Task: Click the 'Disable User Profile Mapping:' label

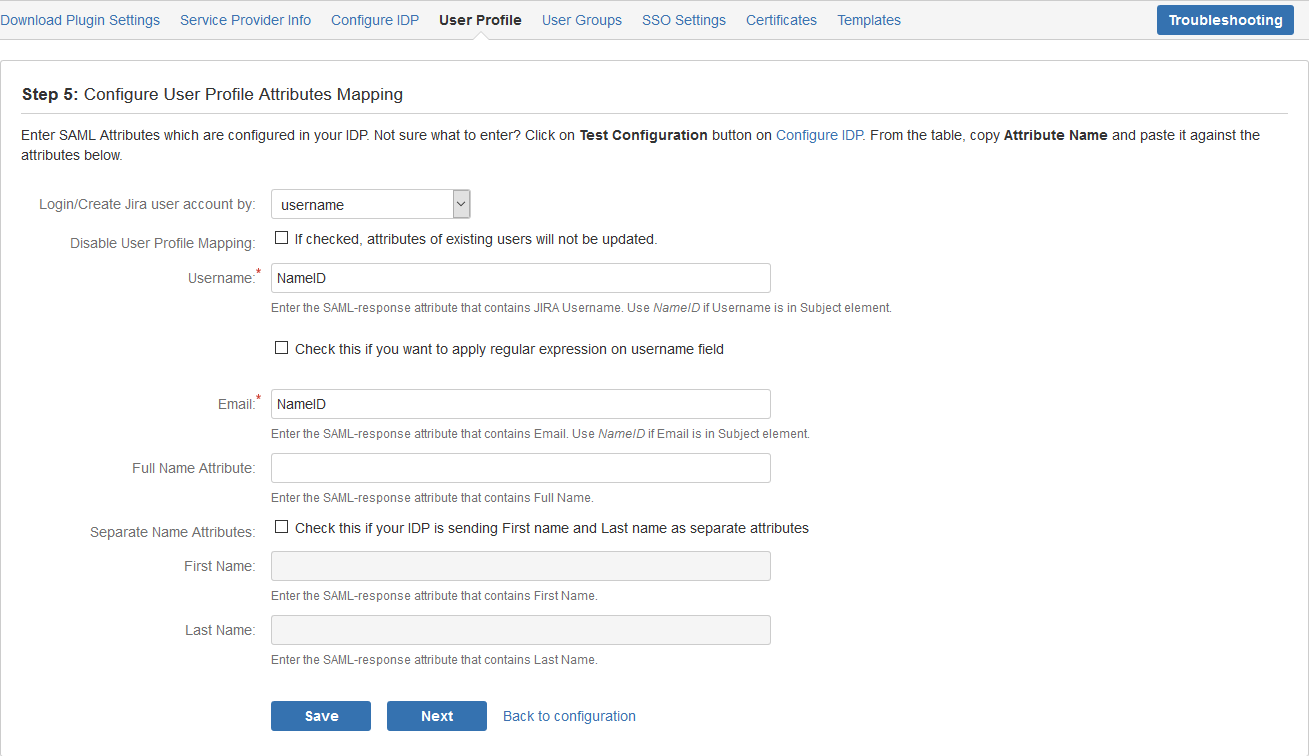Action: point(163,243)
